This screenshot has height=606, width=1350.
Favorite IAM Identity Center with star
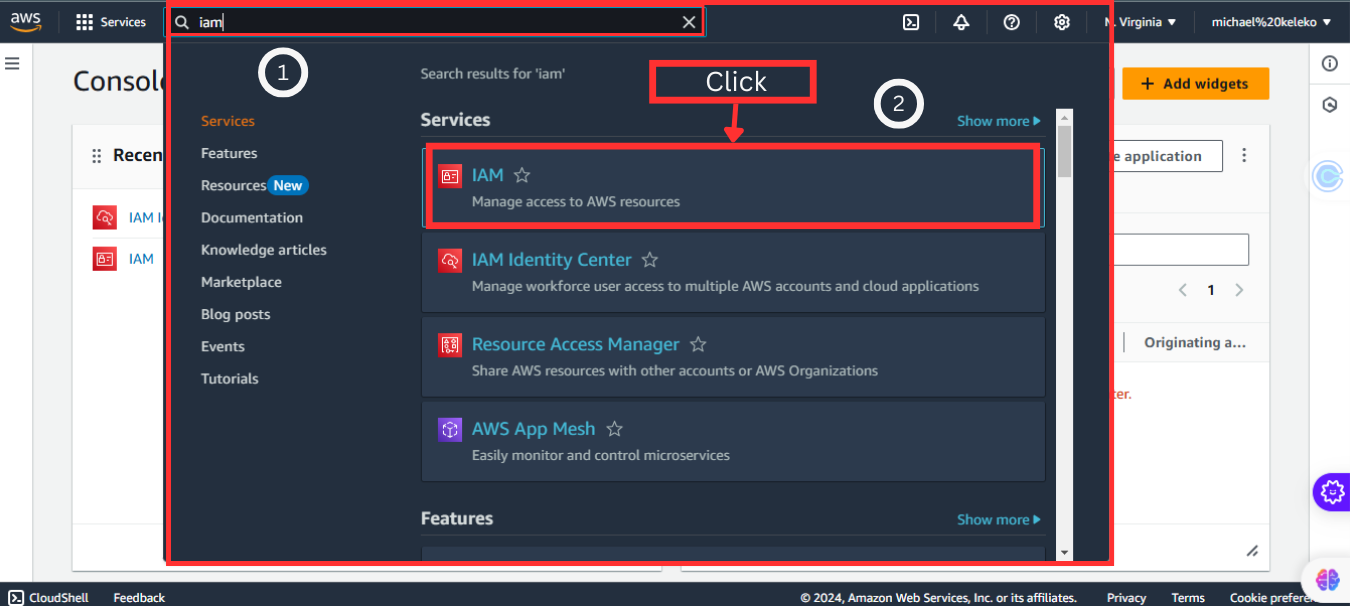[x=650, y=260]
